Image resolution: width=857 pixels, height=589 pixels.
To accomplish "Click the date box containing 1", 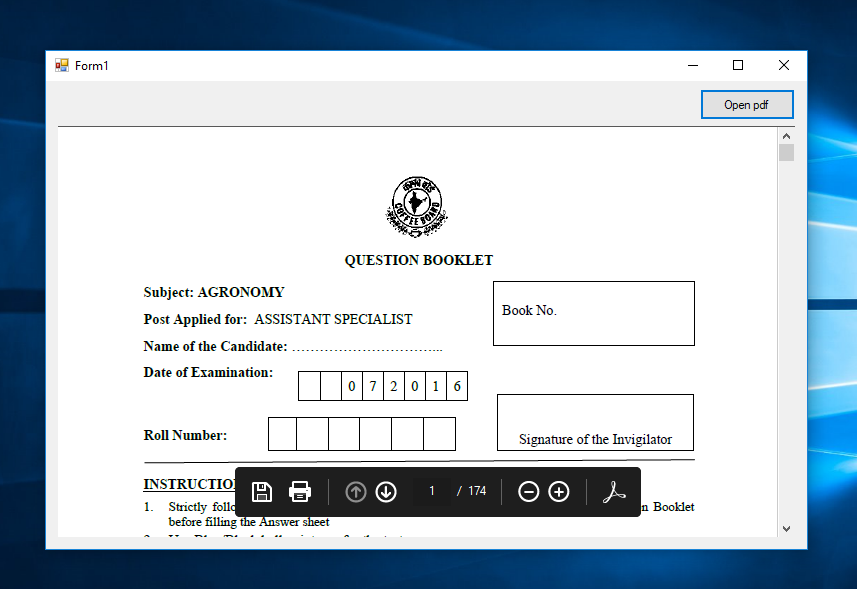I will 436,386.
